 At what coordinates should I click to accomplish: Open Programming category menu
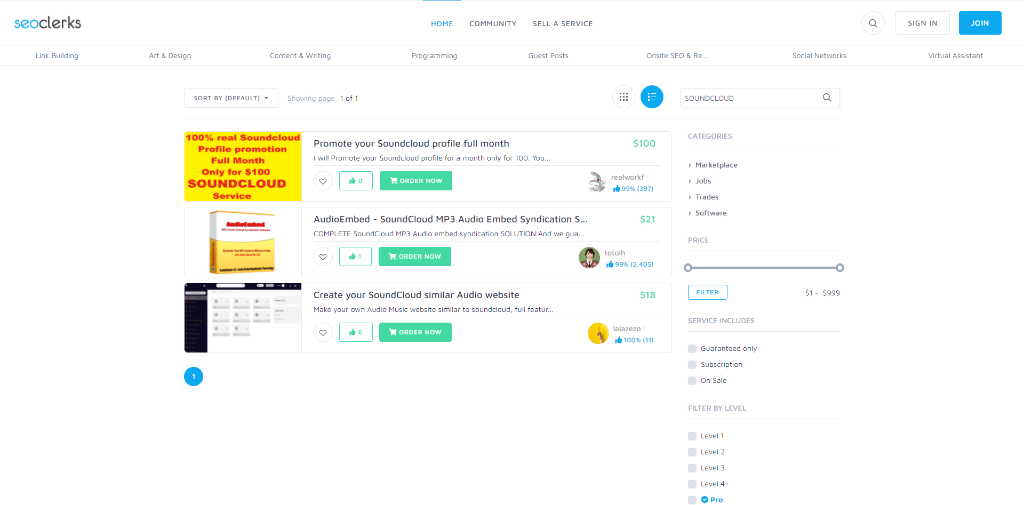(434, 56)
